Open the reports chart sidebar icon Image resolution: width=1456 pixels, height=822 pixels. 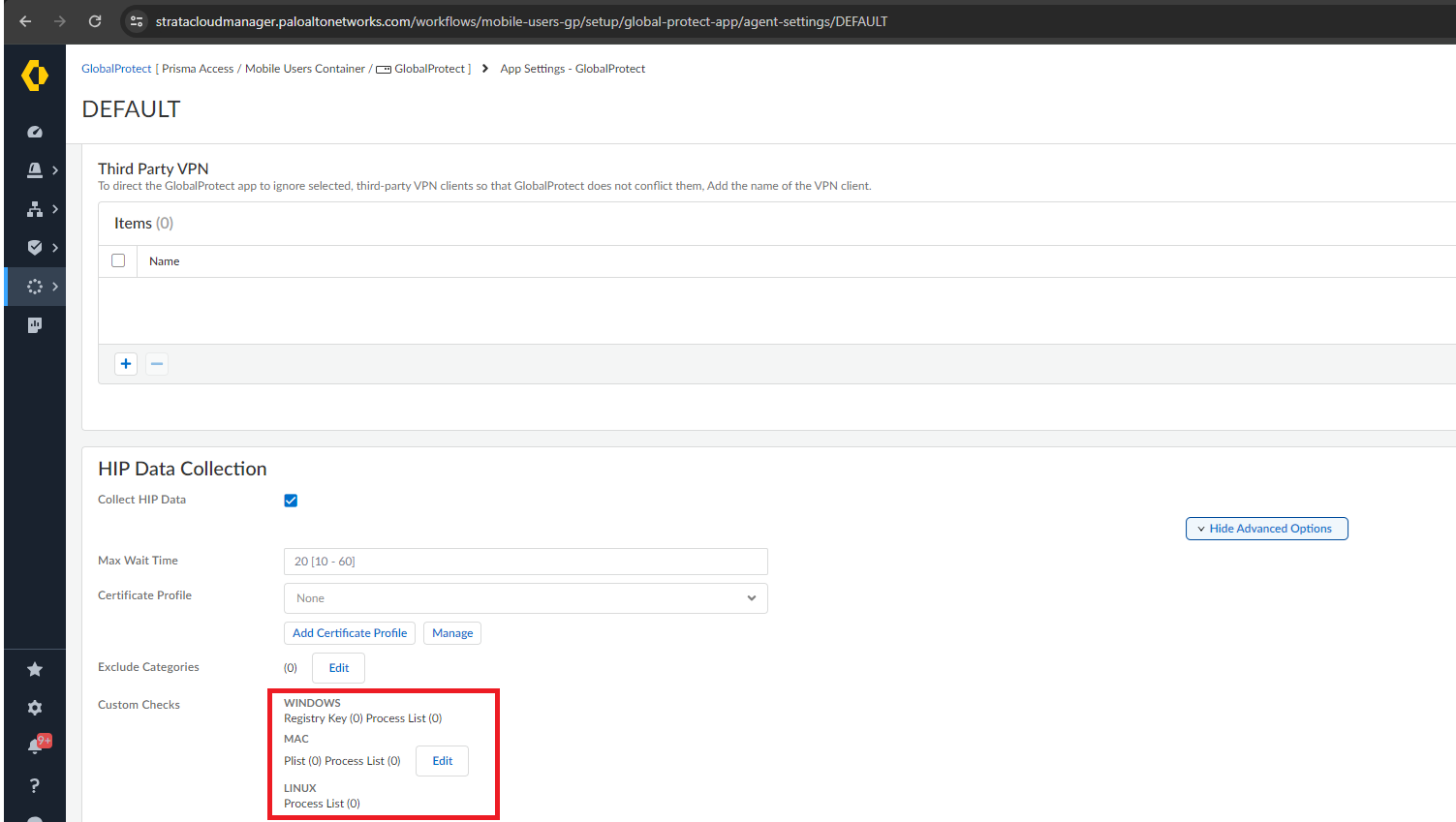pyautogui.click(x=35, y=325)
